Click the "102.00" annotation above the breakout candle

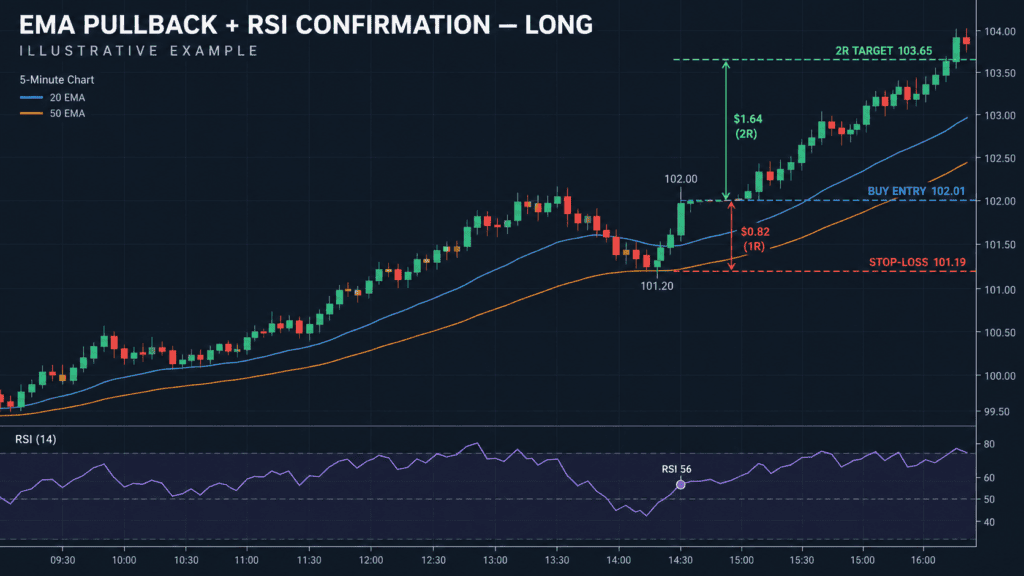680,179
